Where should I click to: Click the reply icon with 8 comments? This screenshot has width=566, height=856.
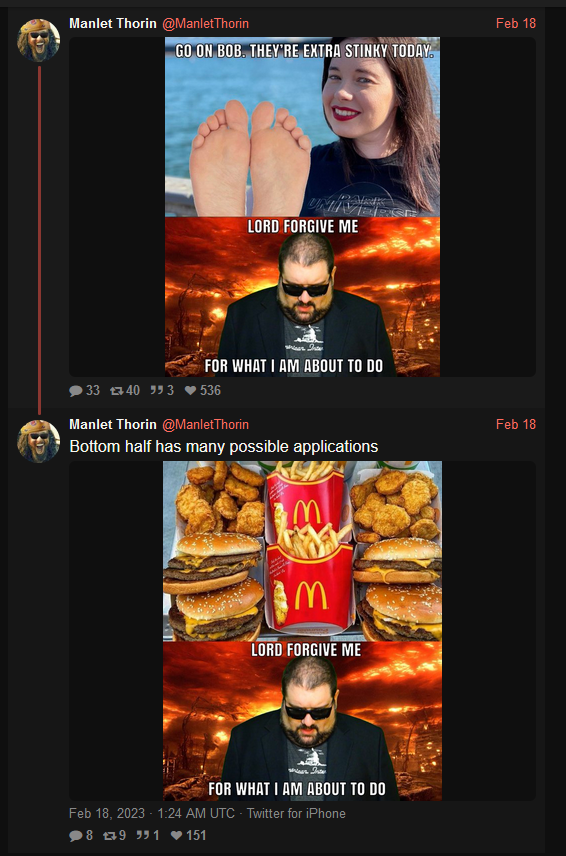click(x=76, y=835)
